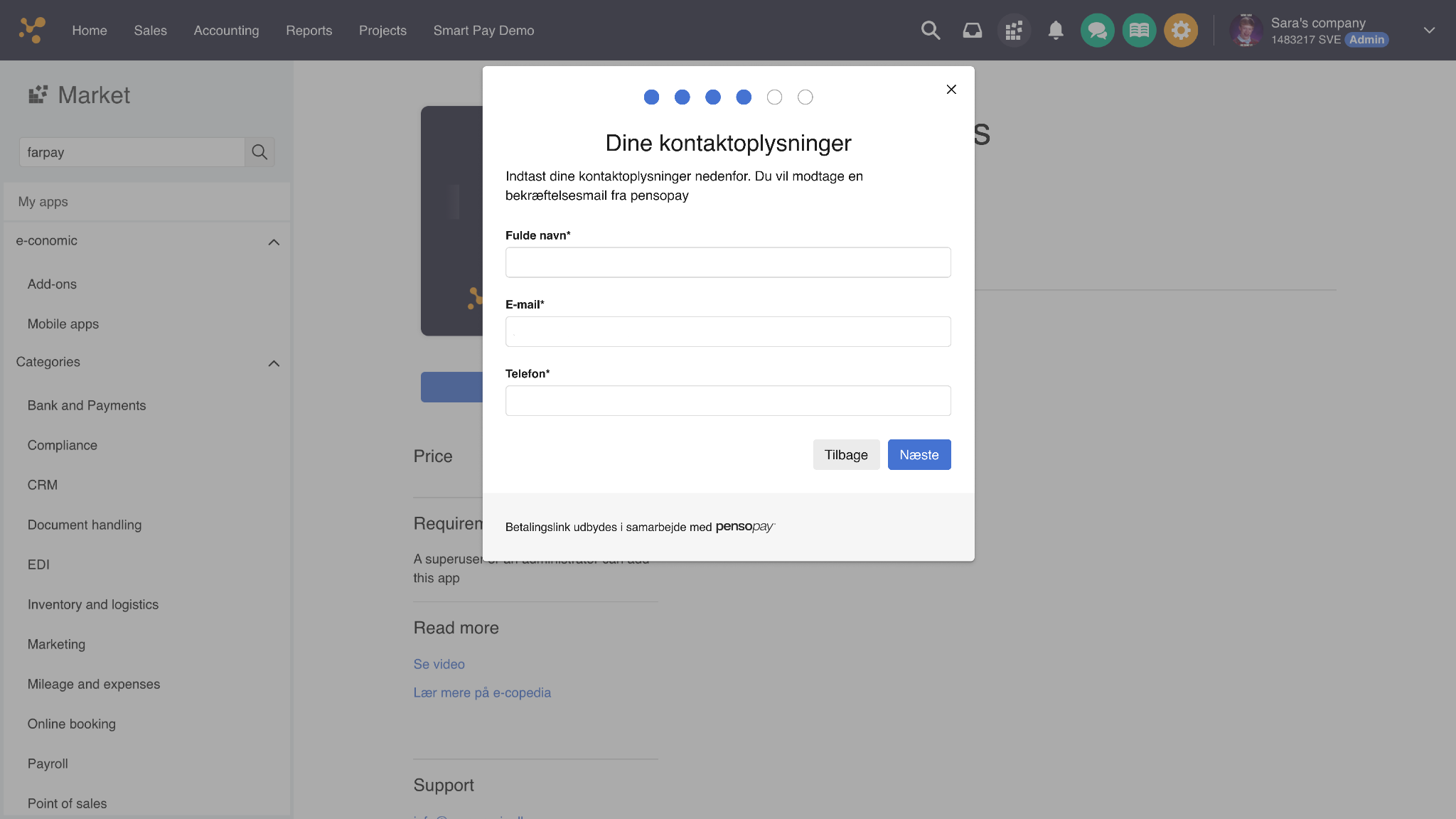Click the inbox tray icon
This screenshot has height=819, width=1456.
pos(973,30)
